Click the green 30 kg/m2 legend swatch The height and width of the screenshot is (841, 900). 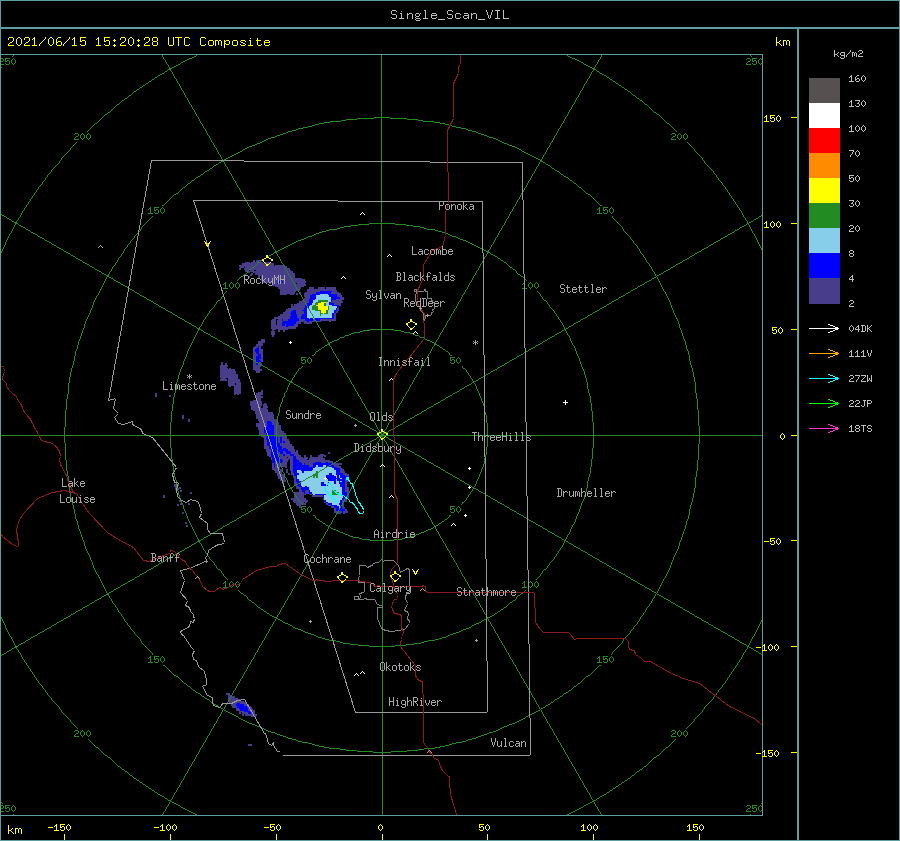tap(824, 215)
